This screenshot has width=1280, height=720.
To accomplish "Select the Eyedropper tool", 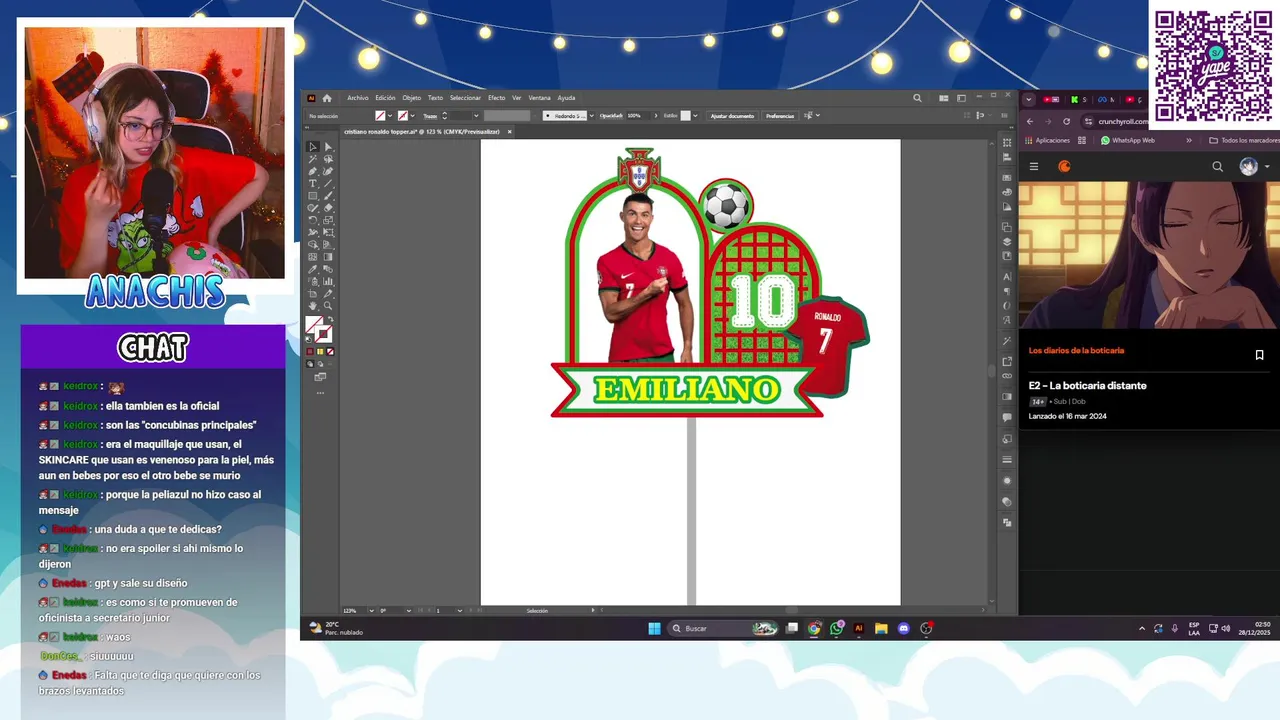I will [x=313, y=269].
